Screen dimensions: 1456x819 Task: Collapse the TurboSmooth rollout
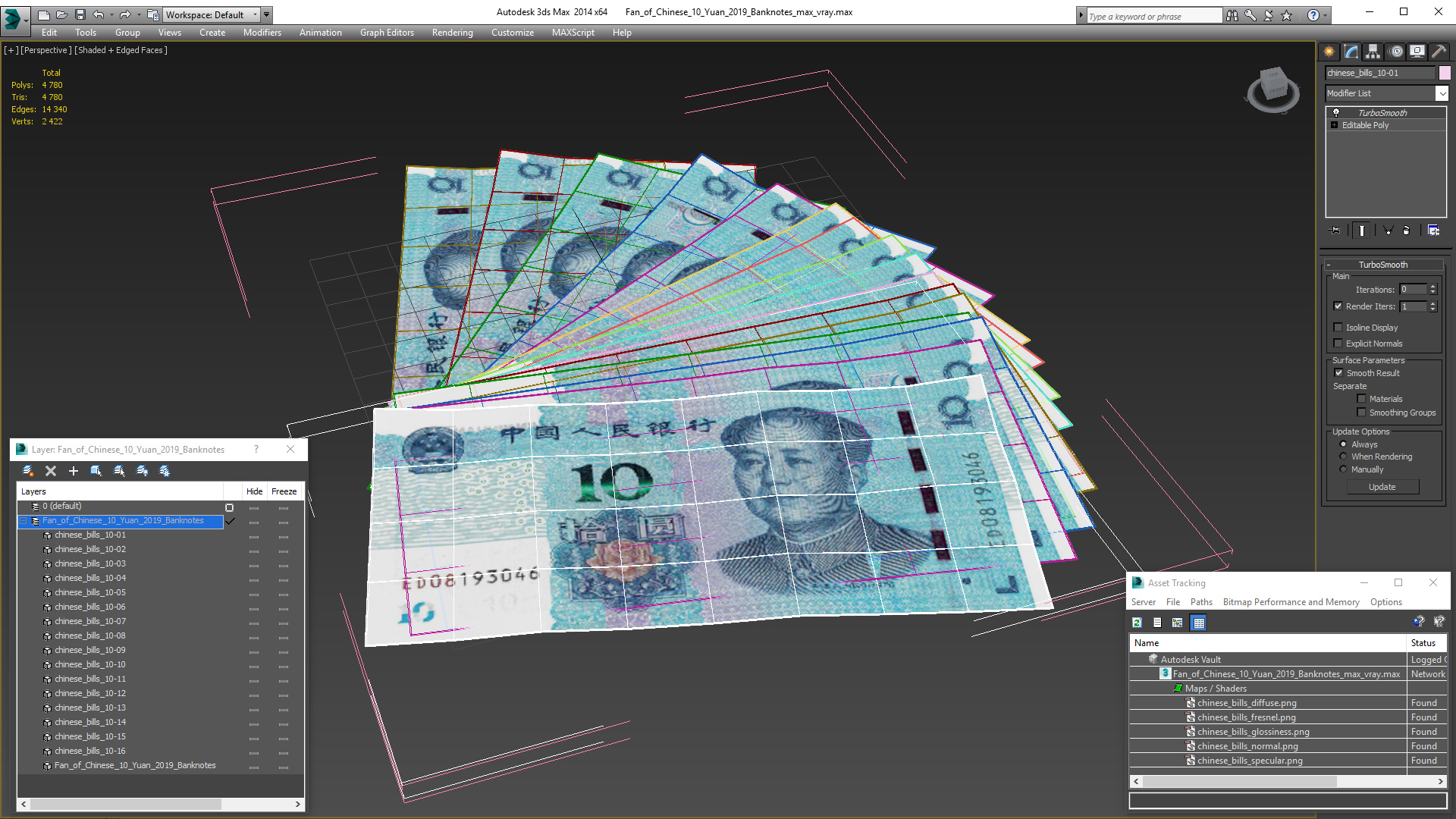1329,265
